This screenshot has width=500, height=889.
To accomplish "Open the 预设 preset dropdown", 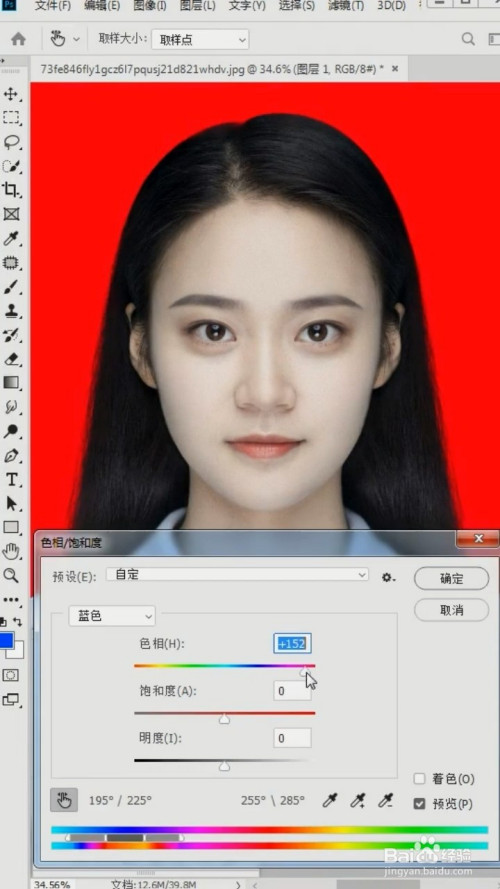I will (238, 574).
